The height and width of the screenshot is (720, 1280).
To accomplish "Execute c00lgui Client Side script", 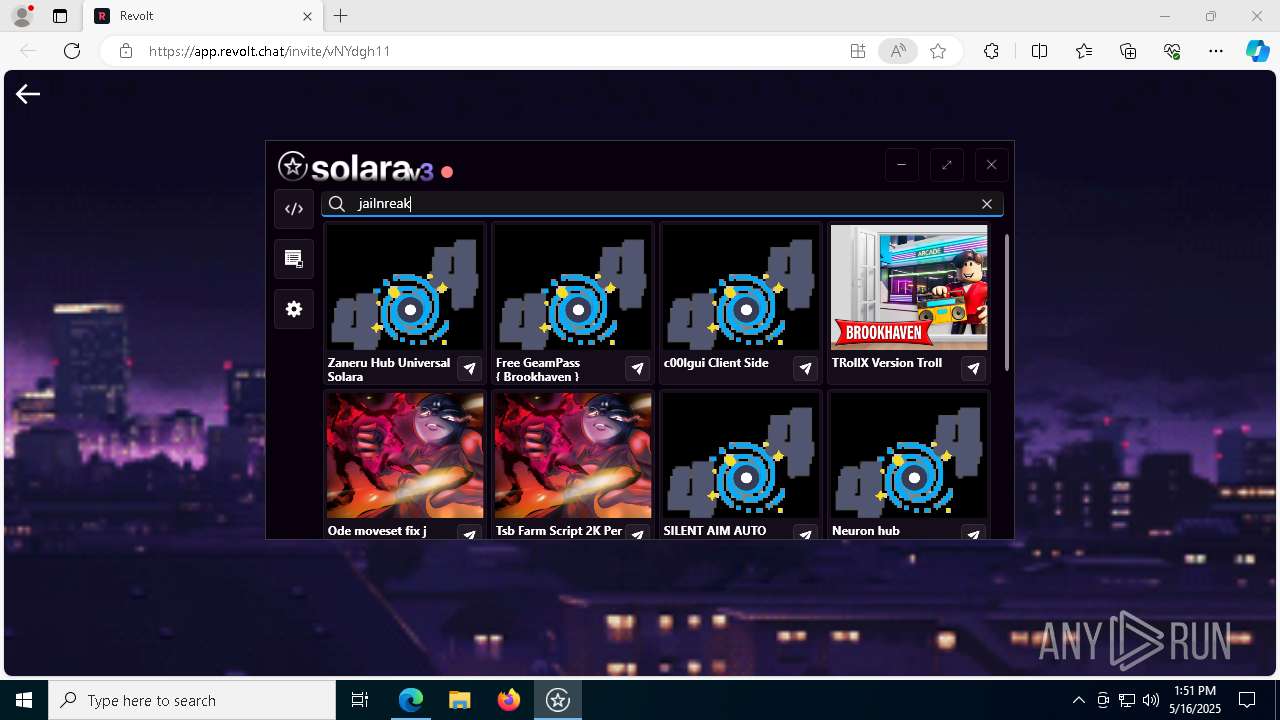I will pos(805,369).
